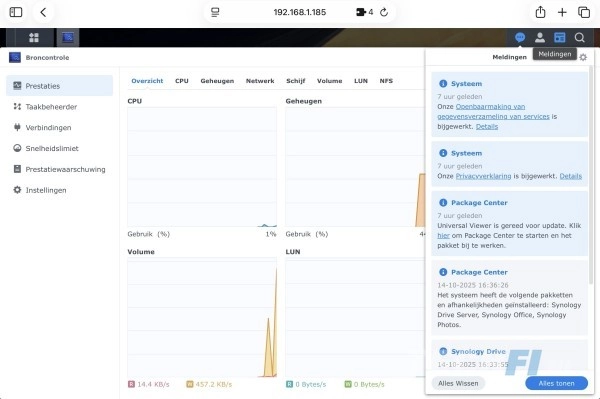The width and height of the screenshot is (600, 399).
Task: Open Prestatiewaarschuwing in the sidebar
Action: [60, 169]
